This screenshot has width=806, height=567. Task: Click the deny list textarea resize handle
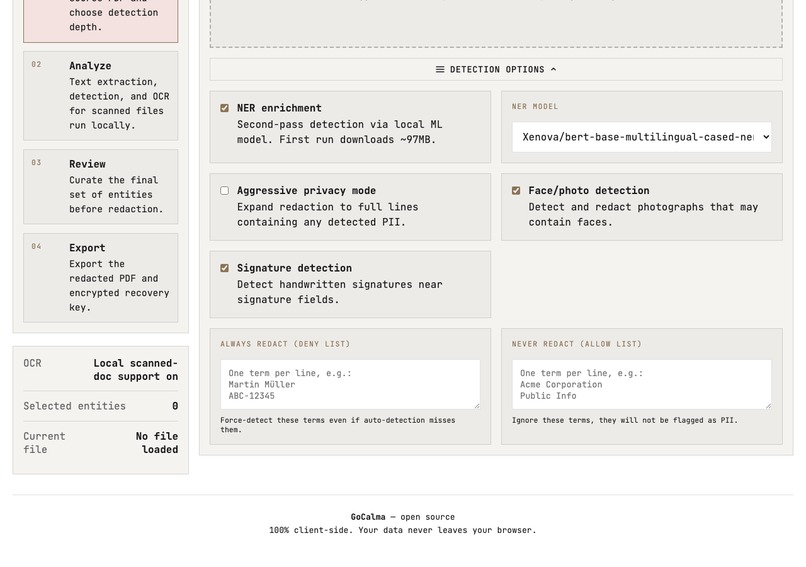(477, 406)
